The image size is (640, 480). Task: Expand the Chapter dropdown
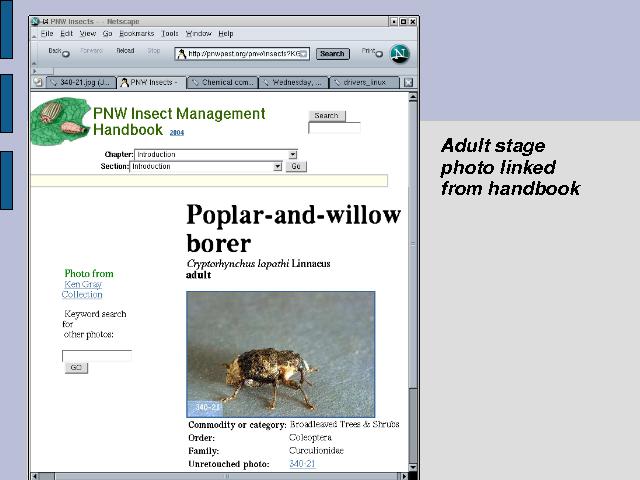tap(293, 155)
